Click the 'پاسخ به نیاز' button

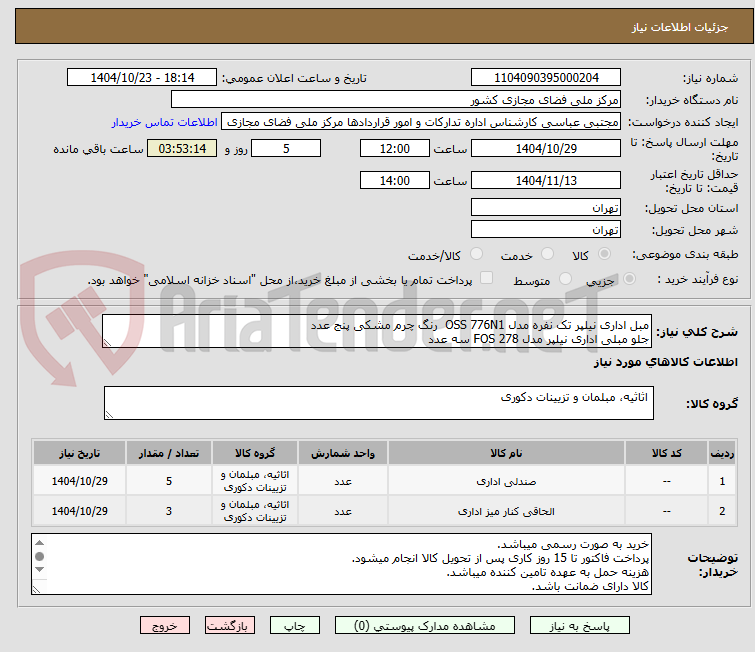[579, 626]
